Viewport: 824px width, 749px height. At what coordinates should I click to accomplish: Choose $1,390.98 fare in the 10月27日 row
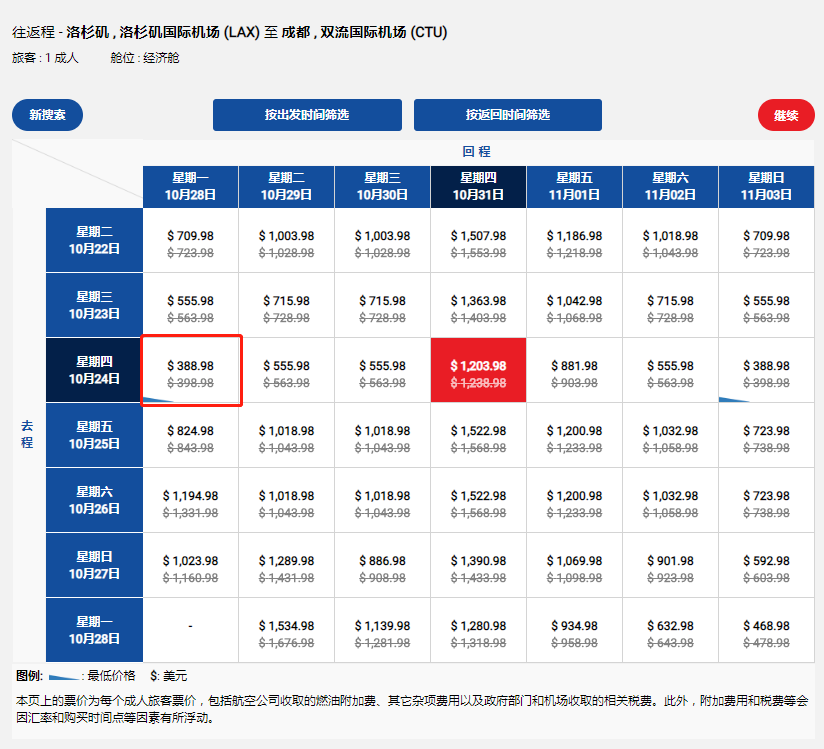[478, 565]
